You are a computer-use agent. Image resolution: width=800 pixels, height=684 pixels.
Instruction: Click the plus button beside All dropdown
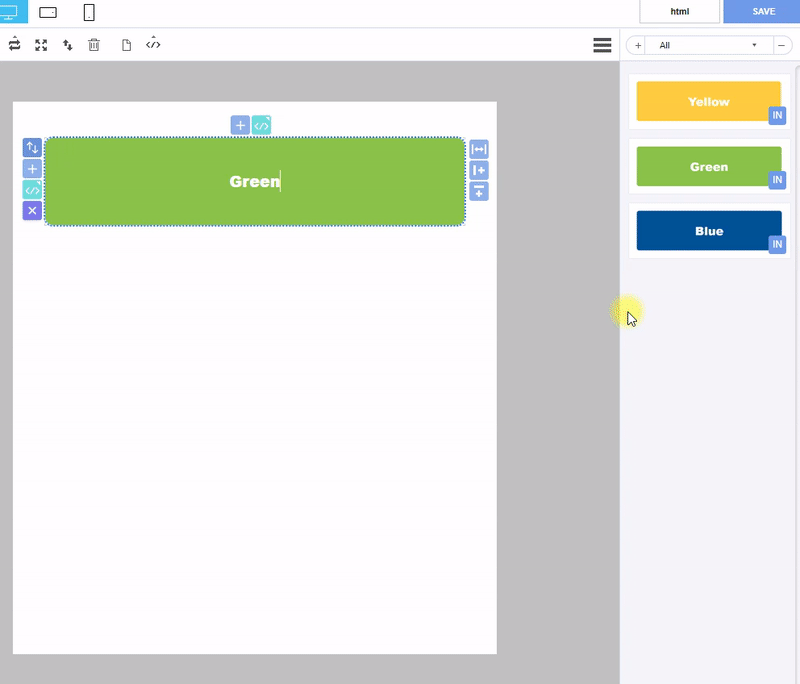tap(638, 45)
